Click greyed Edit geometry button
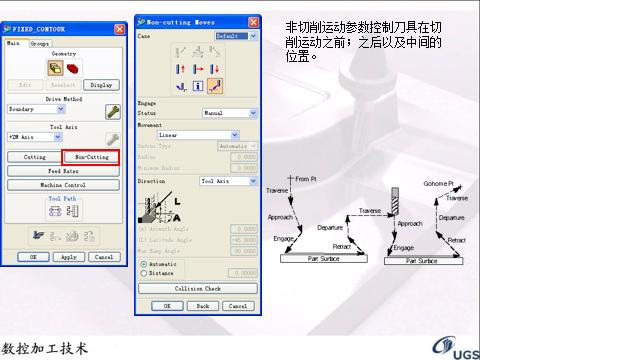 click(x=25, y=85)
